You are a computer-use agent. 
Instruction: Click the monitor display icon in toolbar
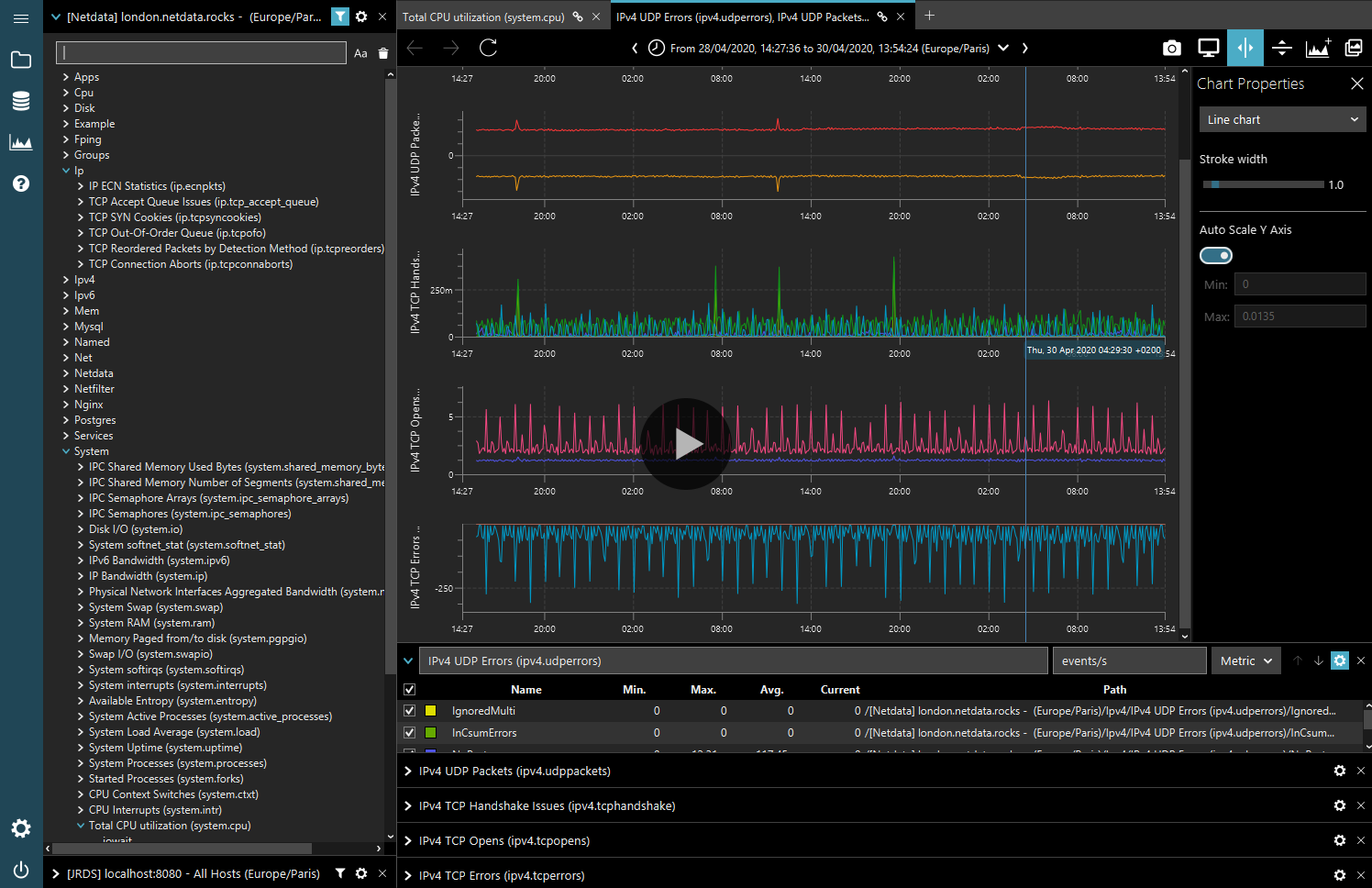(1209, 49)
